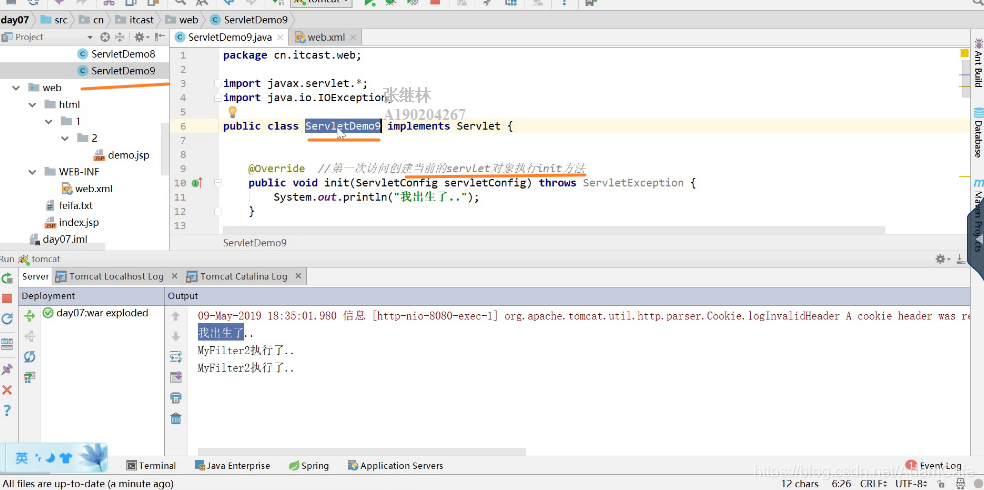
Task: Fold the init method at line 10
Action: pyautogui.click(x=218, y=183)
